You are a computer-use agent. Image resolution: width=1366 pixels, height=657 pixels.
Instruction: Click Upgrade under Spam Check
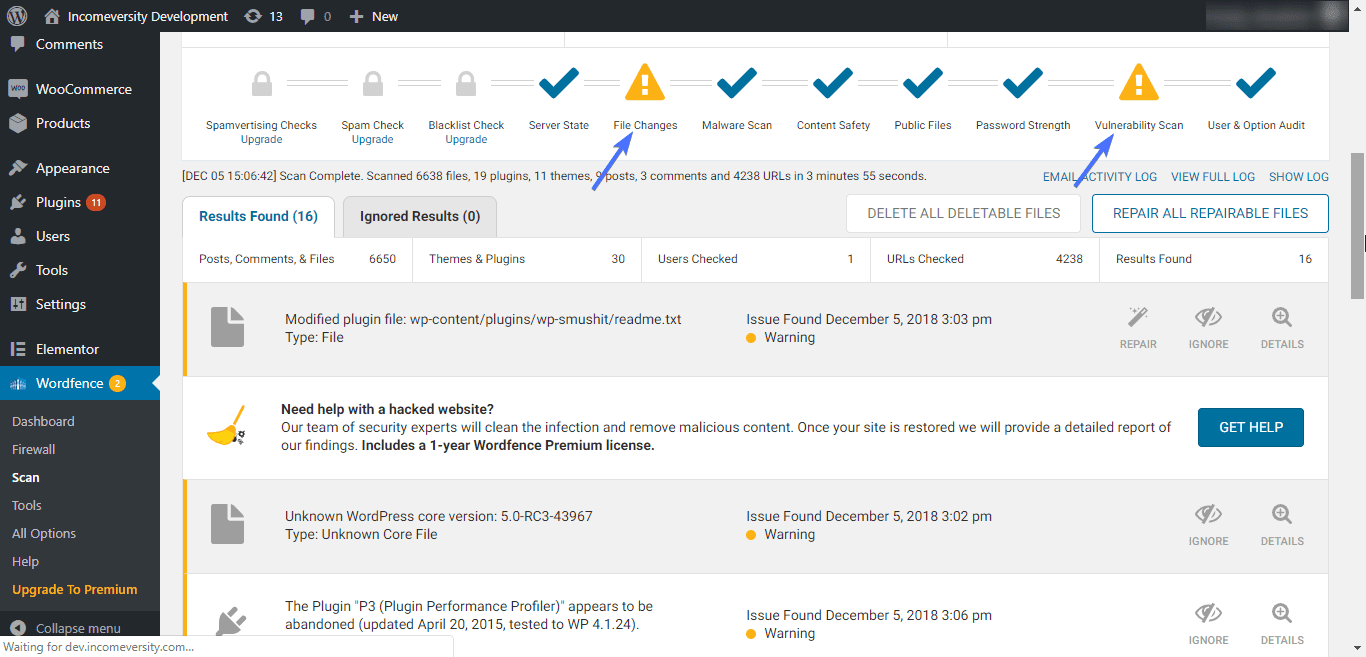click(x=373, y=139)
